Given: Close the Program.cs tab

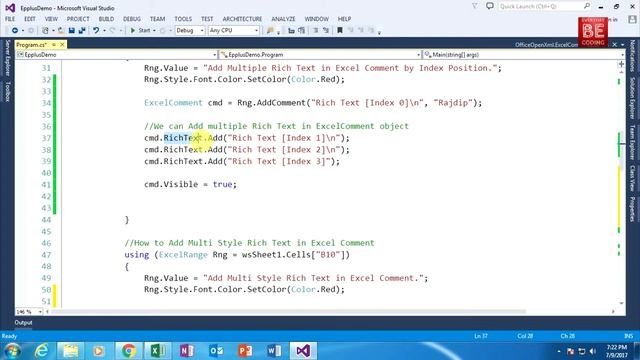Looking at the screenshot, I should (x=62, y=45).
